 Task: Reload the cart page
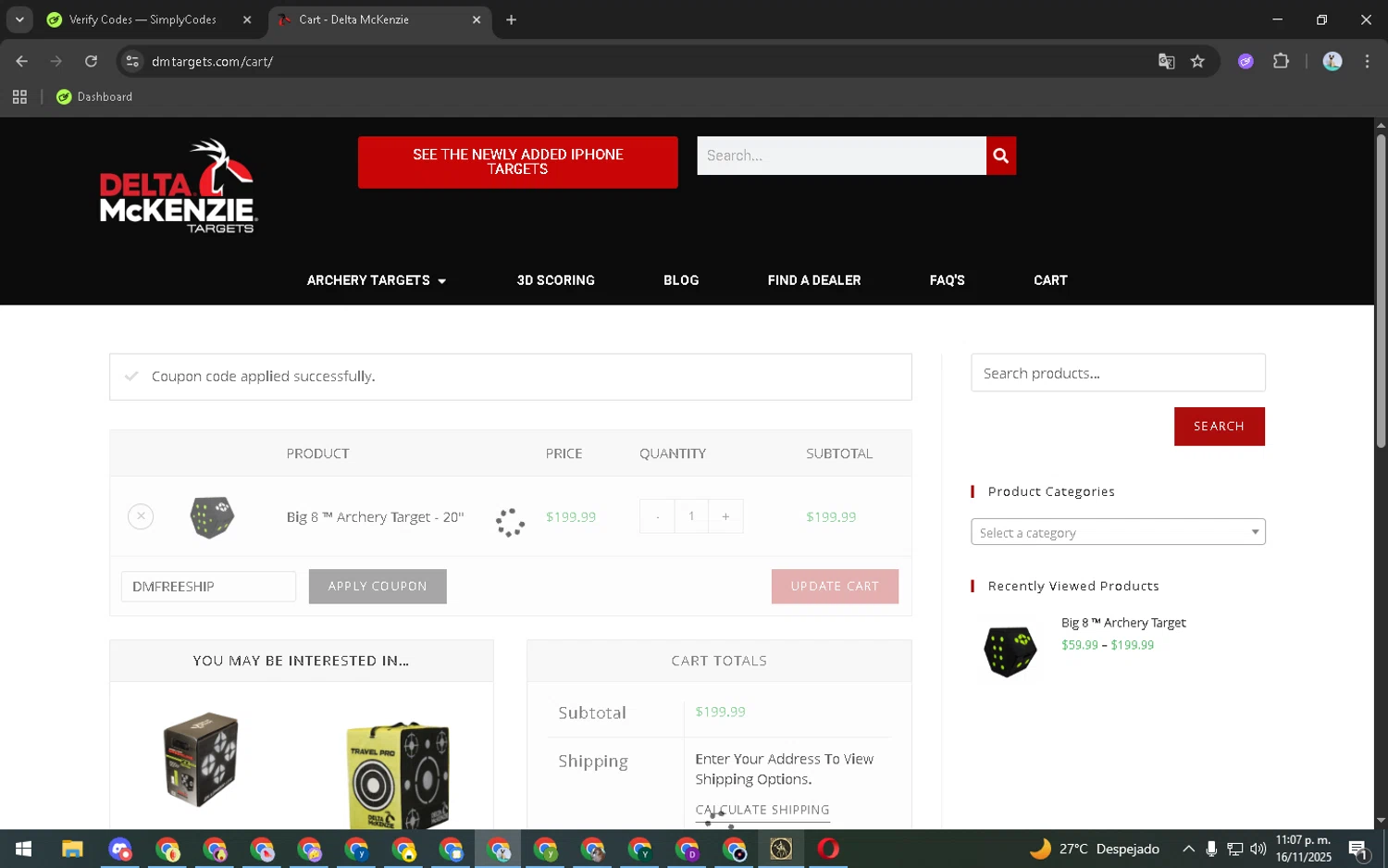91,61
